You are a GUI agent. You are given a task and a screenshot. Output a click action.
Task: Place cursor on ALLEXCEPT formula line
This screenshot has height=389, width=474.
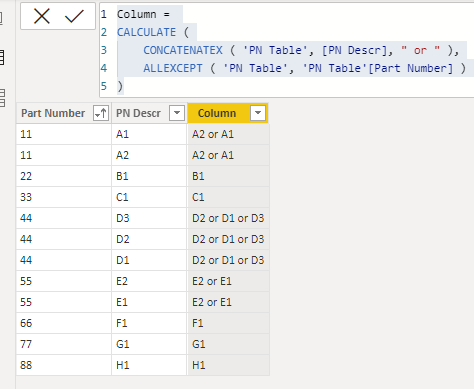(304, 68)
